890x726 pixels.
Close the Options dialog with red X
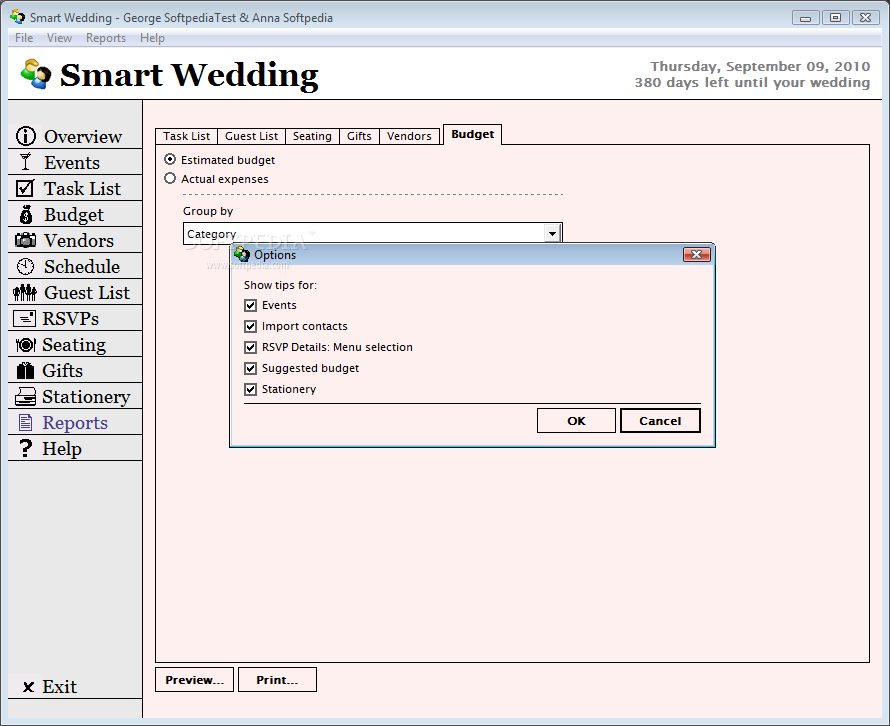(696, 254)
